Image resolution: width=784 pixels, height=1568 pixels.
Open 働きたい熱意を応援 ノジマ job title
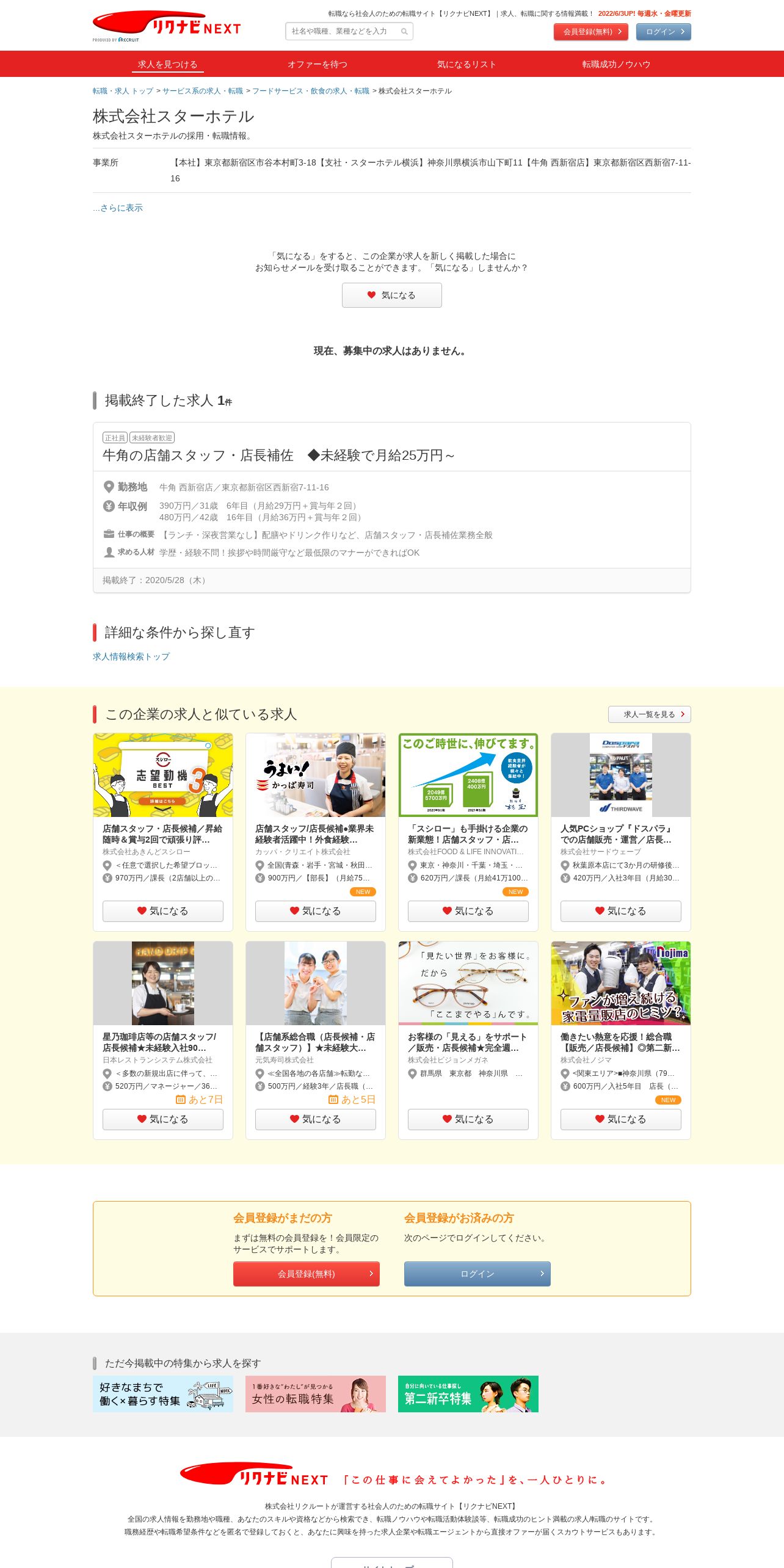tap(621, 1042)
